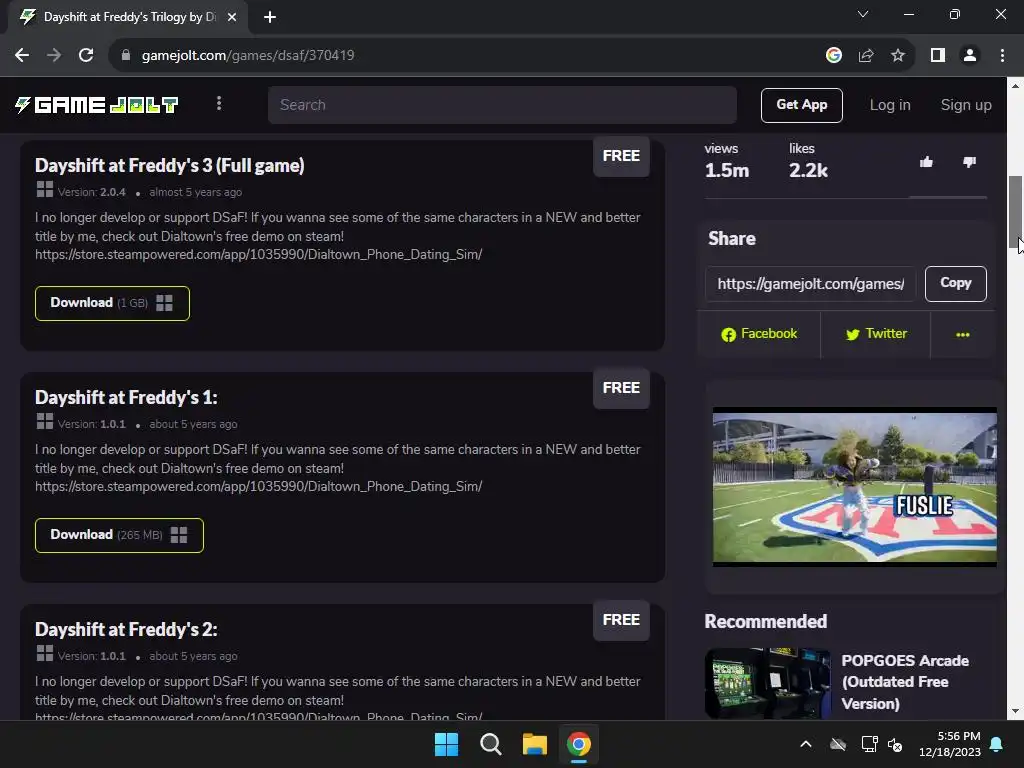Click the Game Jolt logo
Screen dimensions: 1024x768
tap(97, 104)
